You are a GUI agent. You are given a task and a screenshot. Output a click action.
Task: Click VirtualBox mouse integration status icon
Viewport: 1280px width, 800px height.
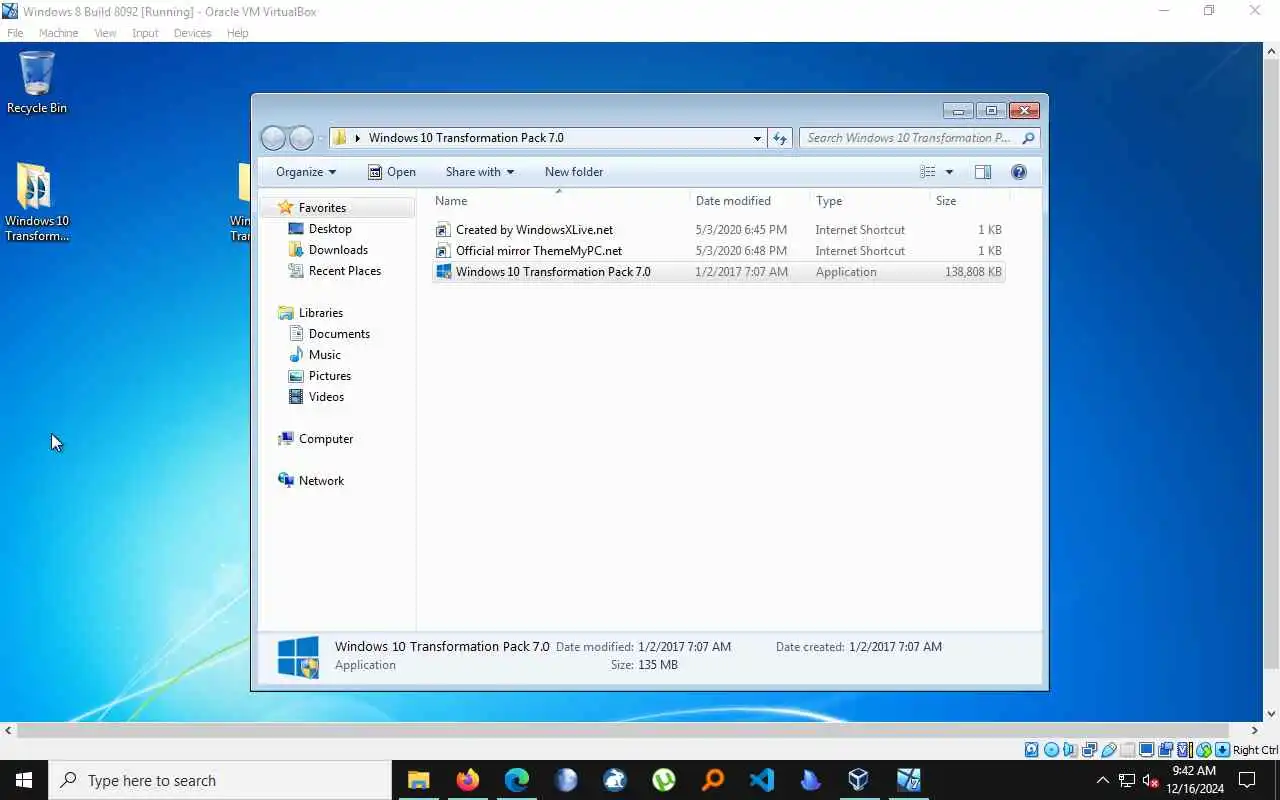click(1203, 750)
